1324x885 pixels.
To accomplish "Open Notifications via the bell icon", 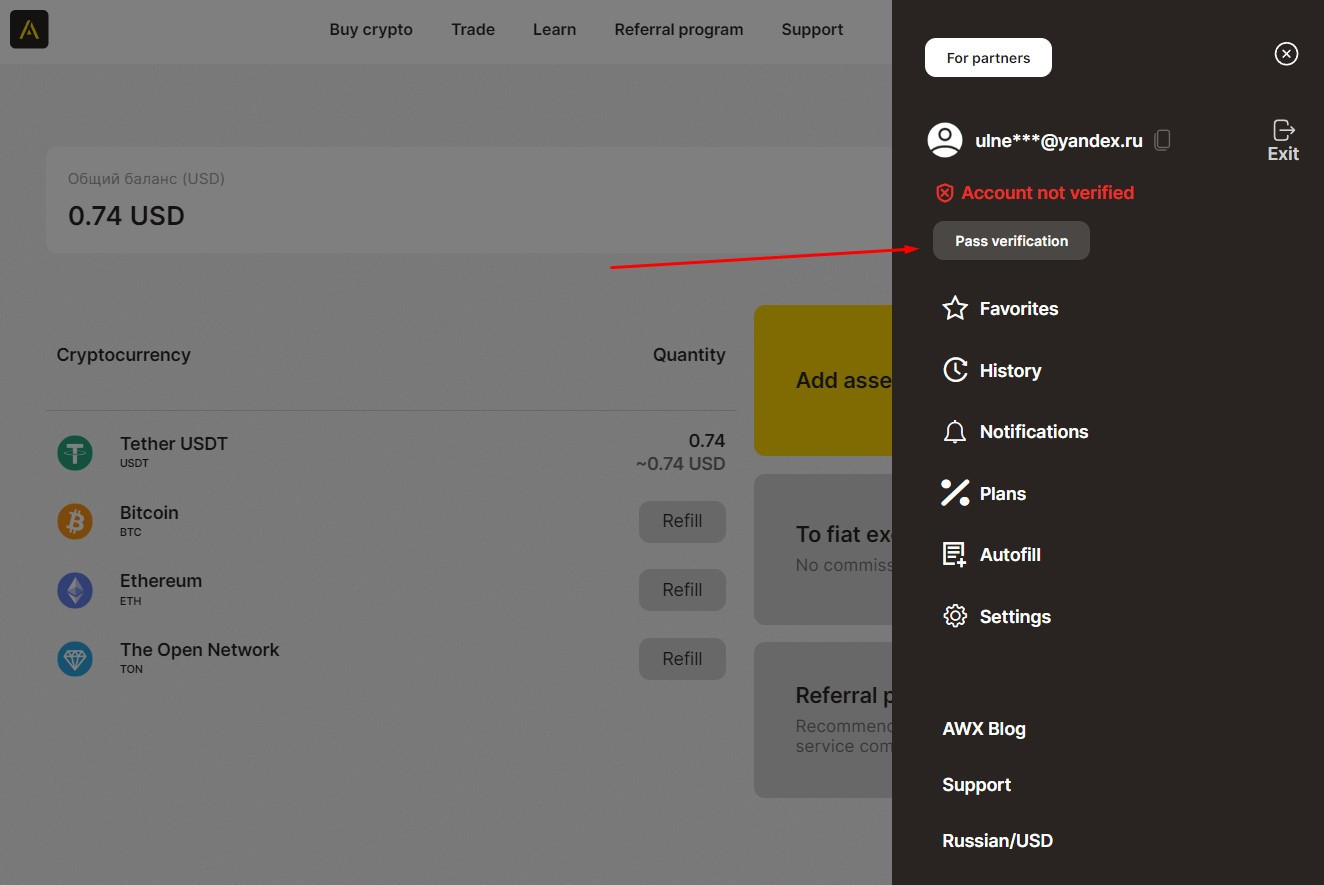I will click(x=955, y=432).
